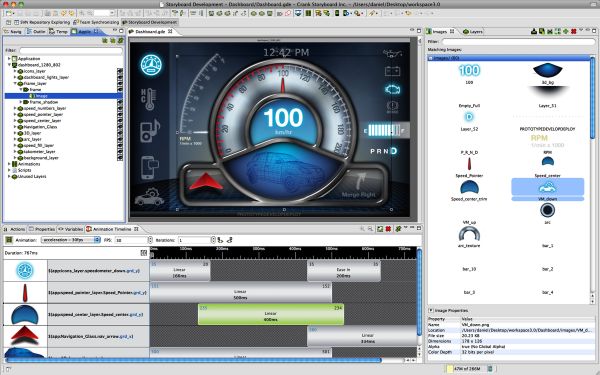Select the Storyboard Development perspective button

pos(149,22)
